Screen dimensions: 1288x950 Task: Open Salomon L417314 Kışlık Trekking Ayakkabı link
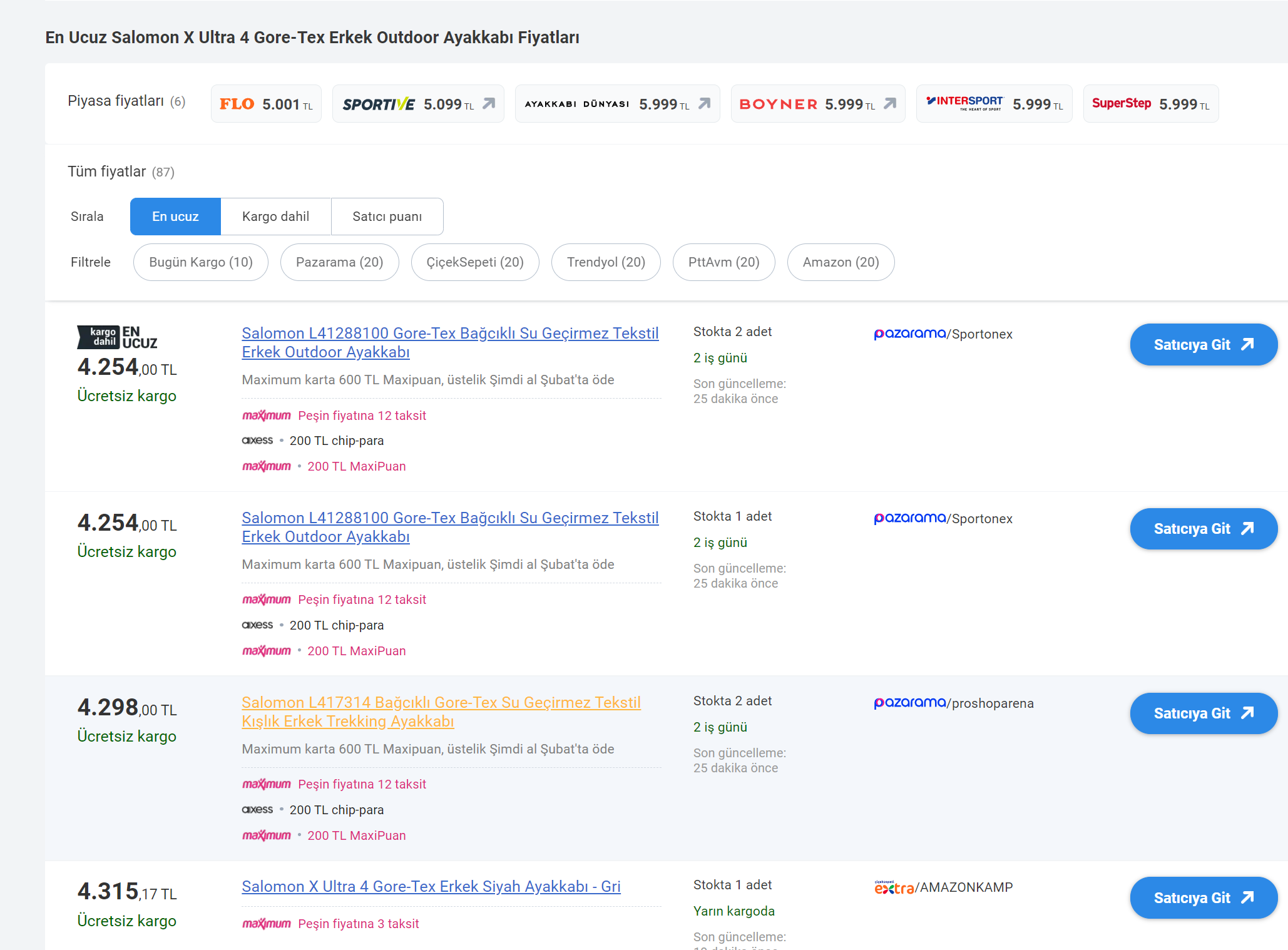pos(441,712)
